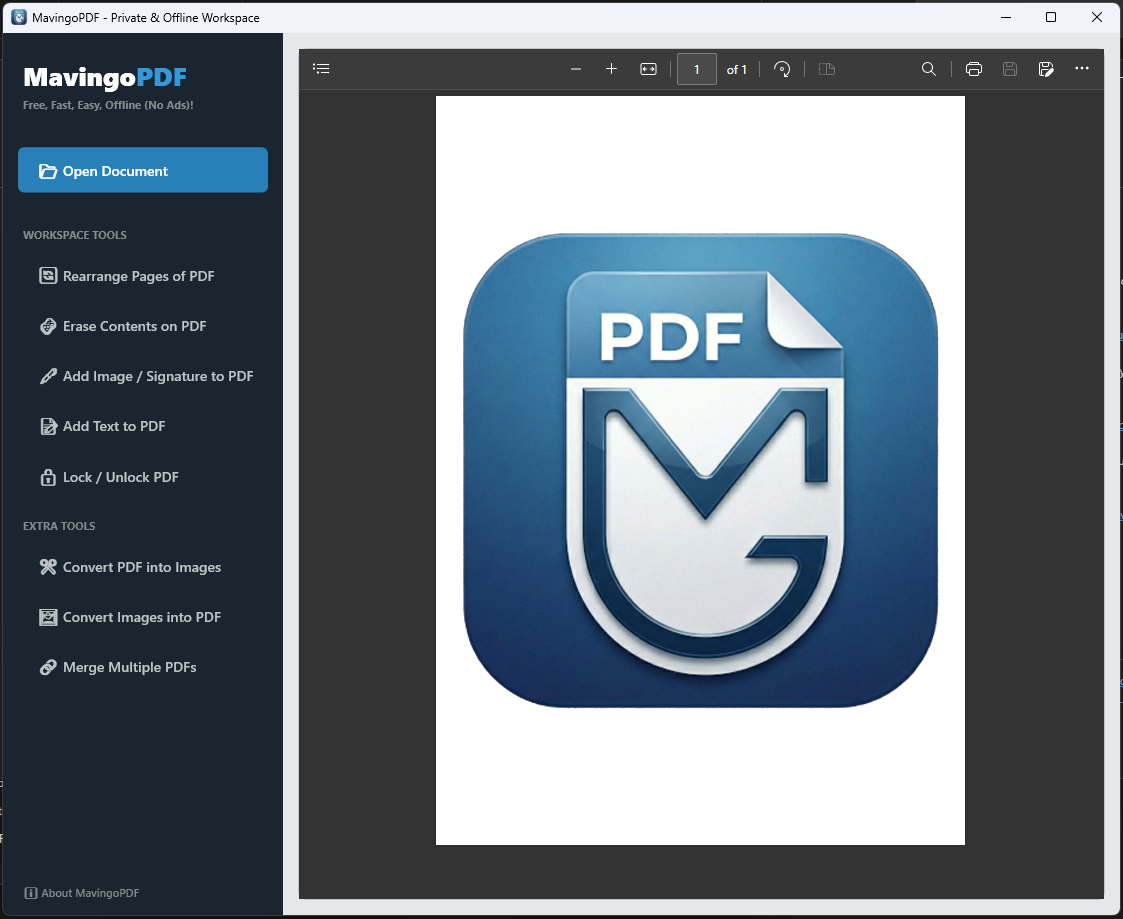Rotate the current page
Image resolution: width=1123 pixels, height=919 pixels.
pos(782,68)
